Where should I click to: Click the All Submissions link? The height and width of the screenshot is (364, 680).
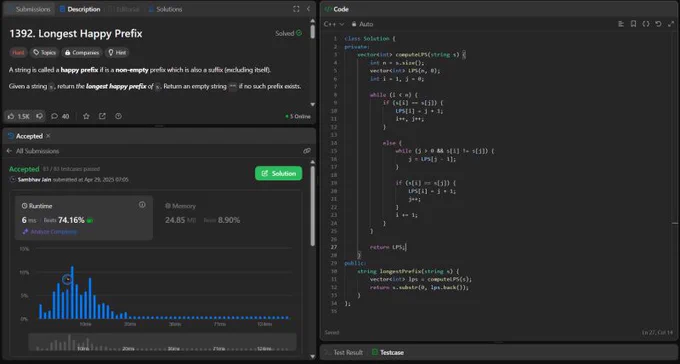(37, 151)
